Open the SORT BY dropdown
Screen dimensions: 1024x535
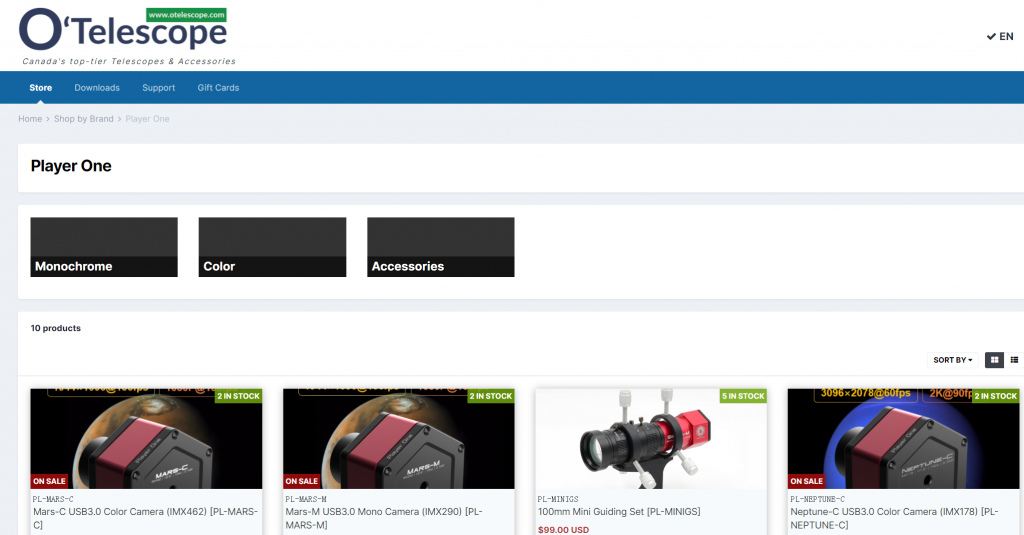coord(953,360)
